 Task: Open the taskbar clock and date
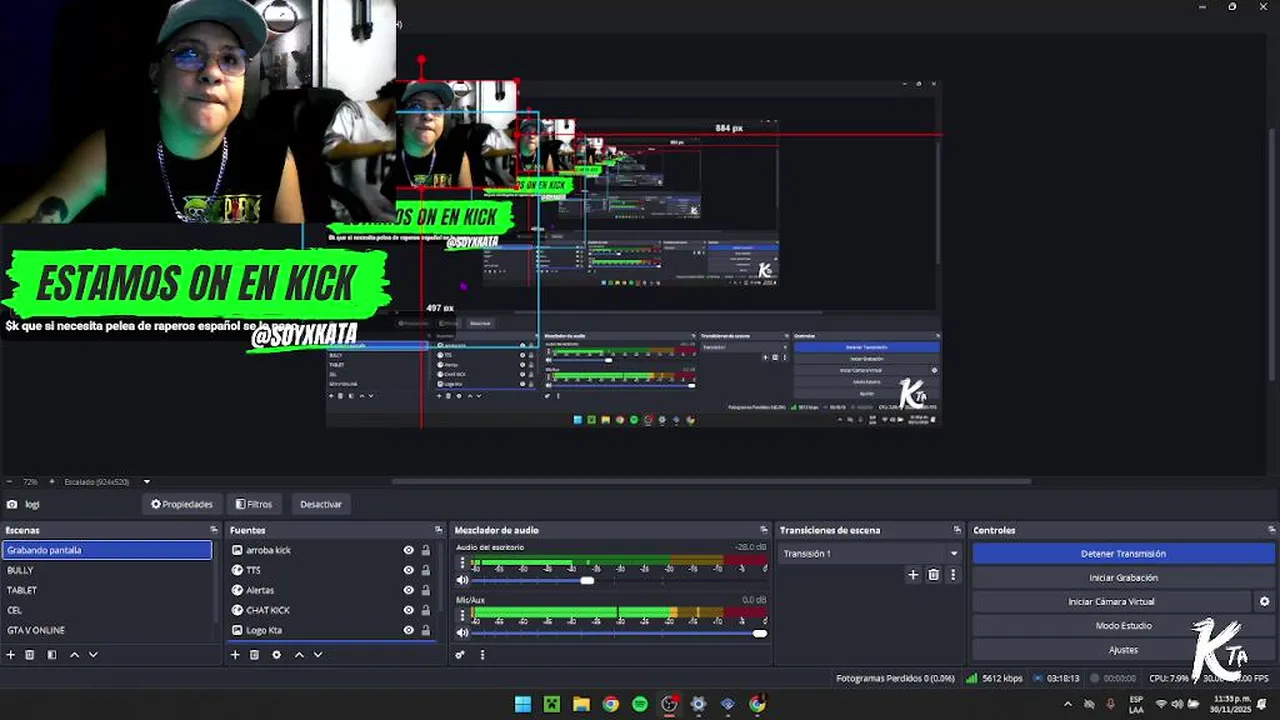coord(1231,704)
